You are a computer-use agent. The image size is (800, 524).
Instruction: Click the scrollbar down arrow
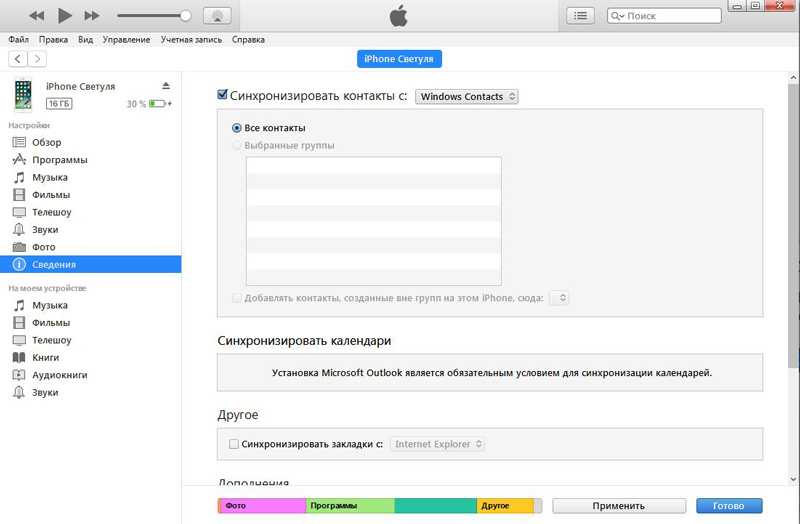[793, 479]
